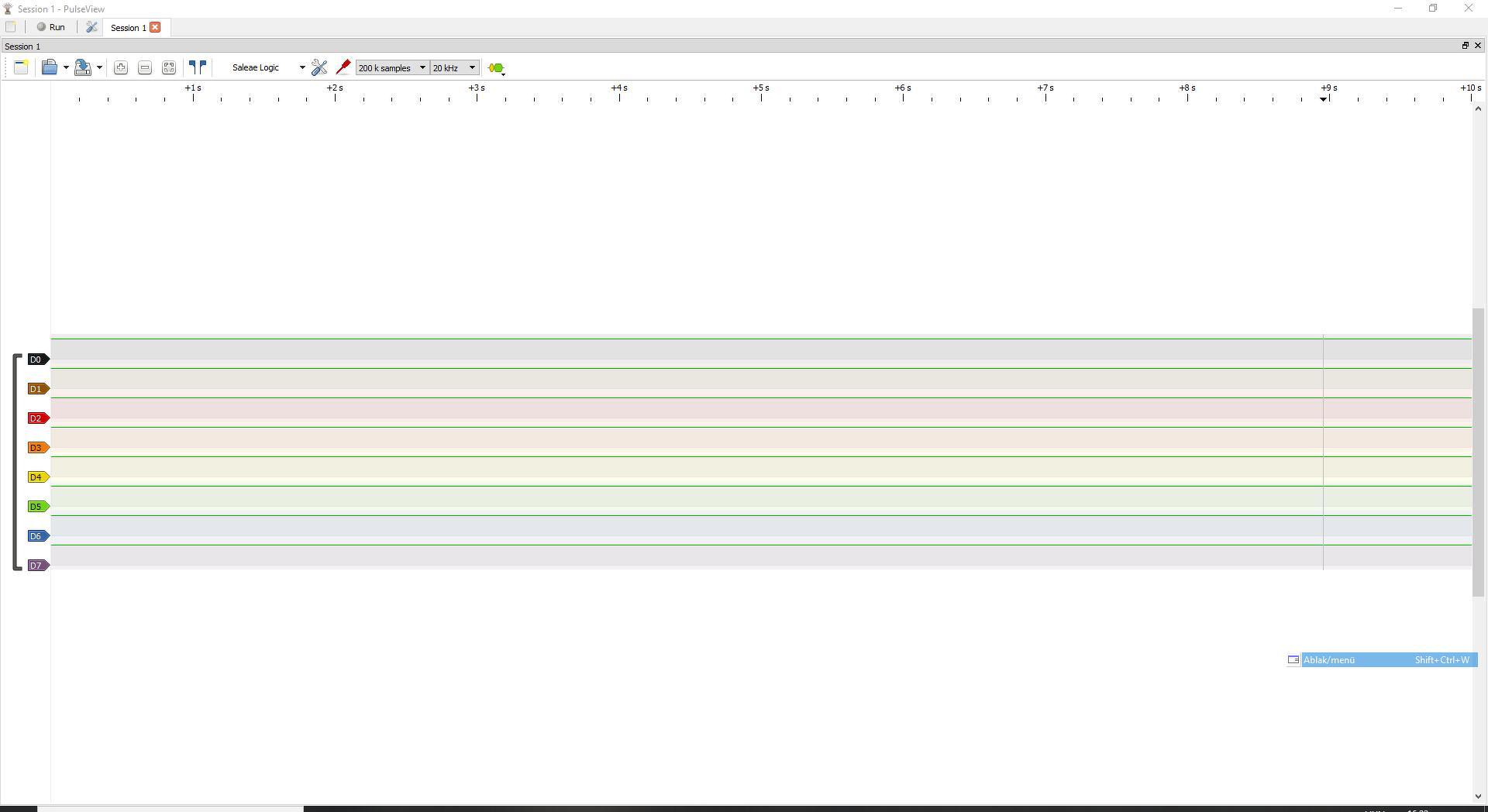Image resolution: width=1488 pixels, height=812 pixels.
Task: Select the D1 channel label
Action: 39,389
